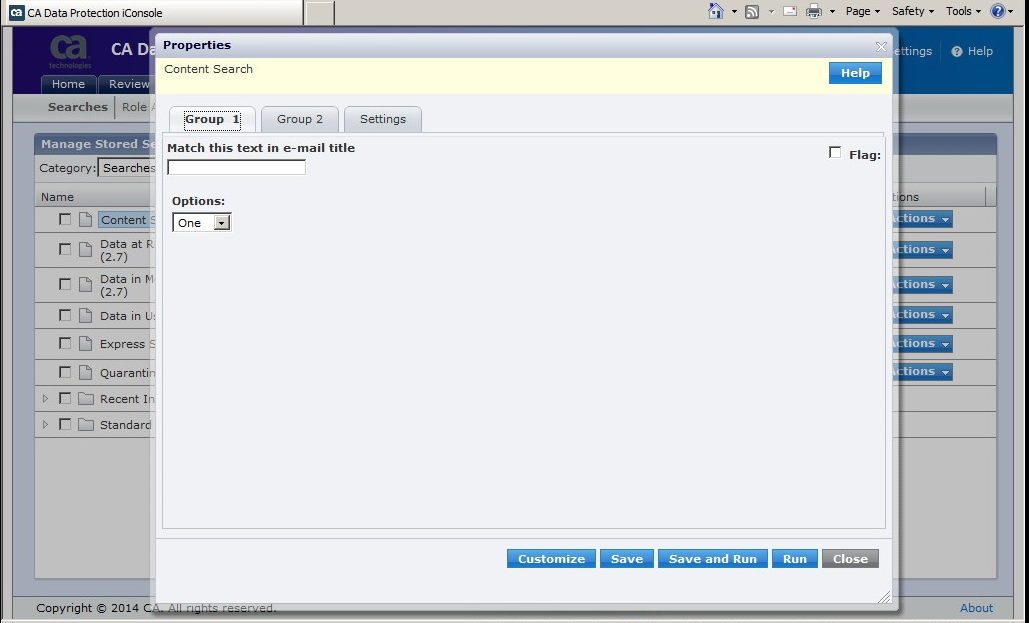
Task: Click the Data in Use document icon
Action: pyautogui.click(x=85, y=315)
